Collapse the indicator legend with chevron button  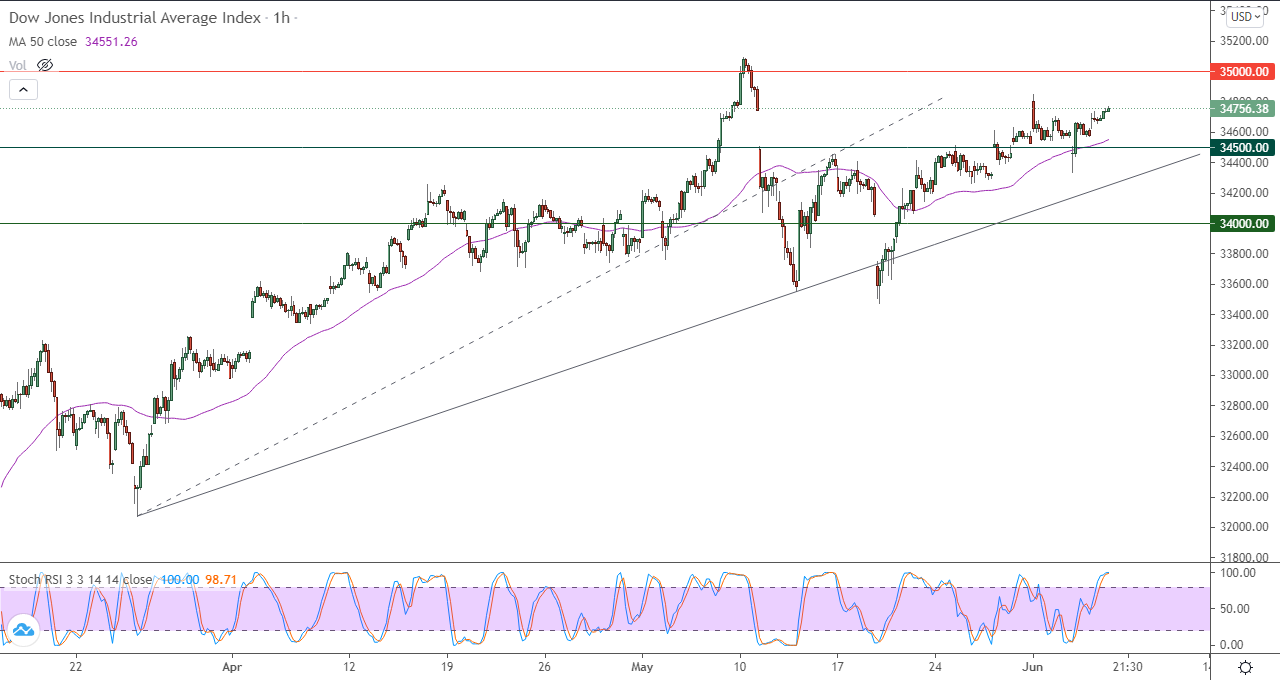click(x=23, y=89)
